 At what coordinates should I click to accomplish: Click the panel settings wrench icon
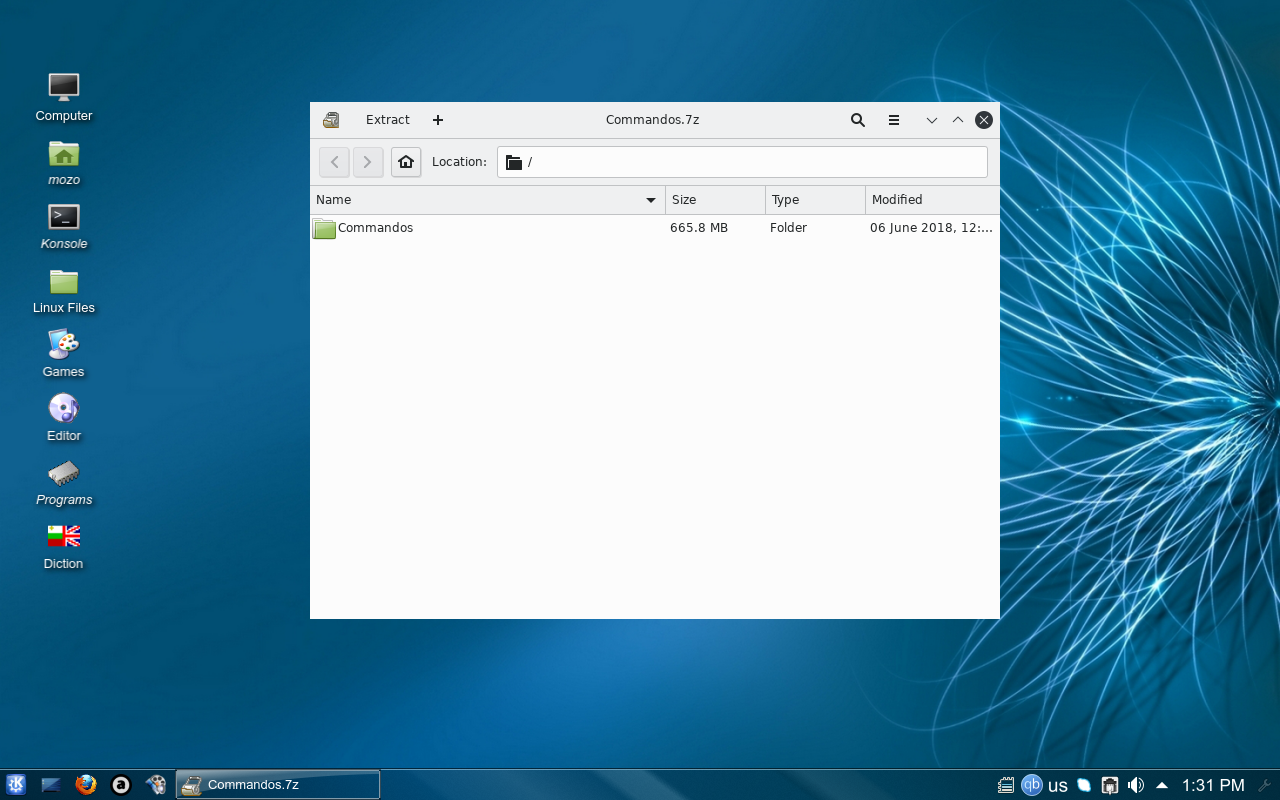coord(1264,785)
